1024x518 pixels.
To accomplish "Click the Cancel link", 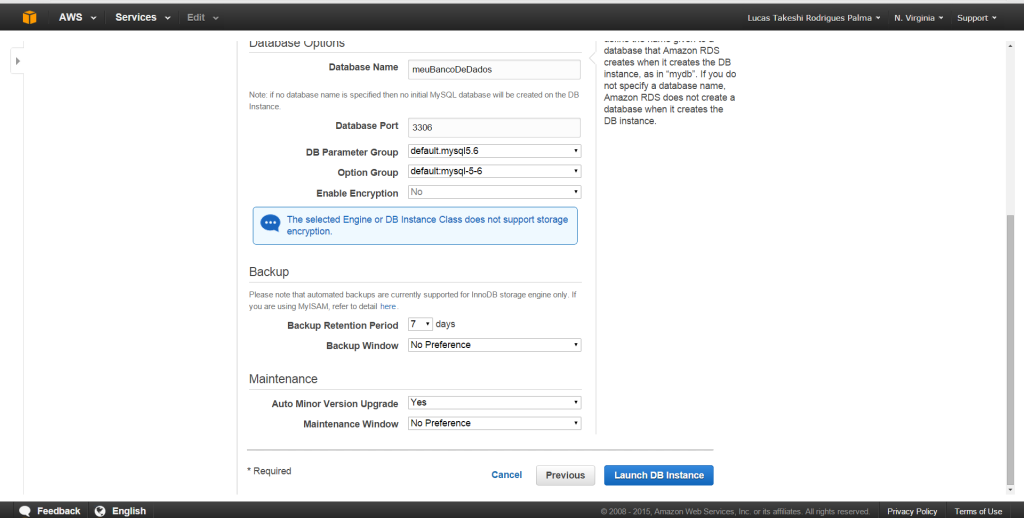I will 506,475.
